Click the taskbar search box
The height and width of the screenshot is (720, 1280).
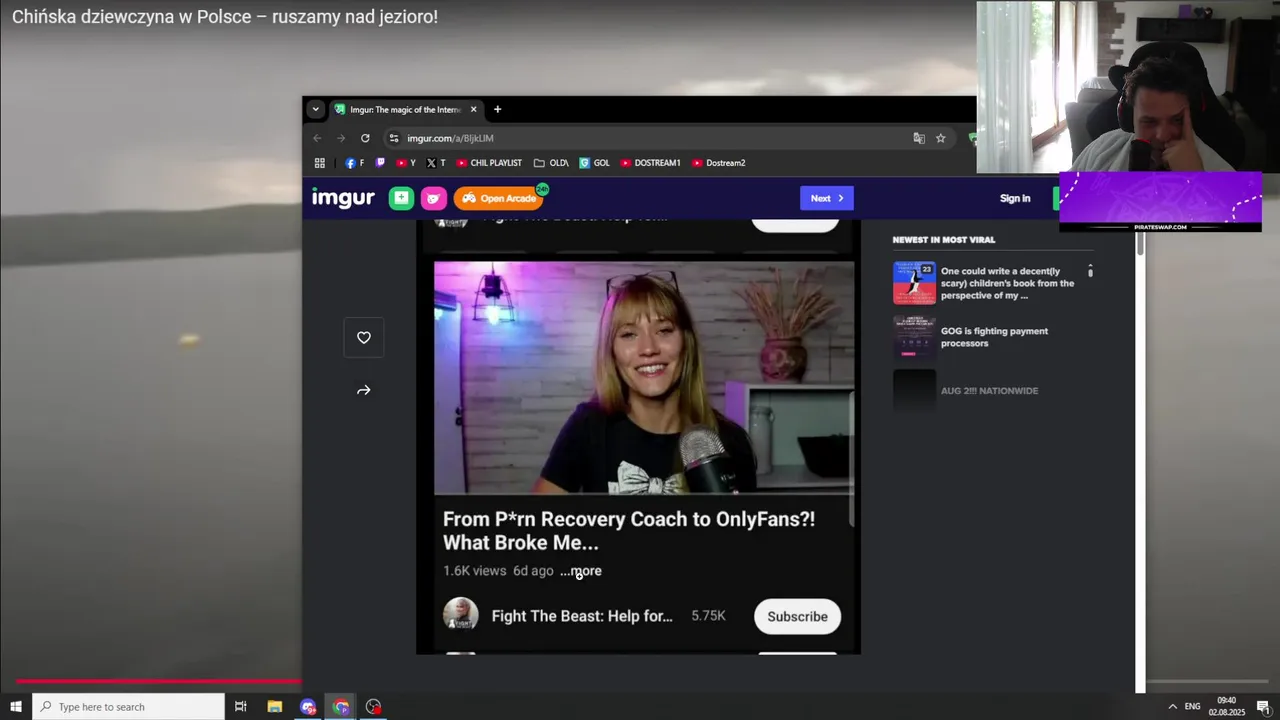pyautogui.click(x=129, y=707)
